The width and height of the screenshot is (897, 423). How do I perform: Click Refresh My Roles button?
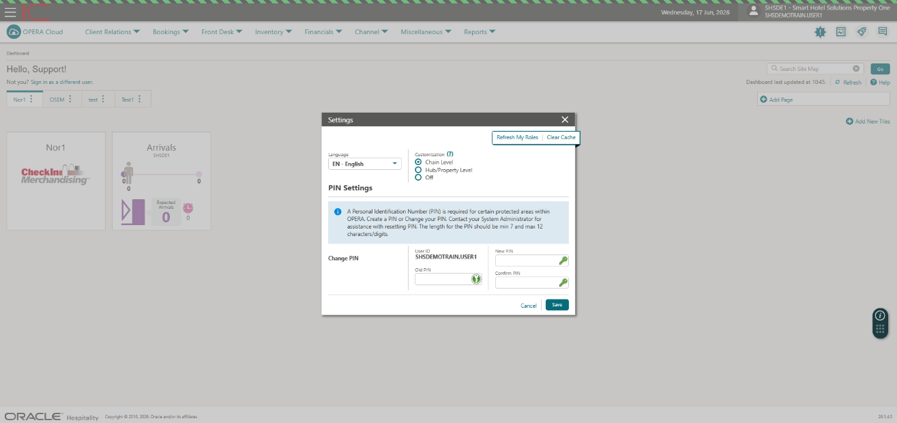pyautogui.click(x=517, y=138)
